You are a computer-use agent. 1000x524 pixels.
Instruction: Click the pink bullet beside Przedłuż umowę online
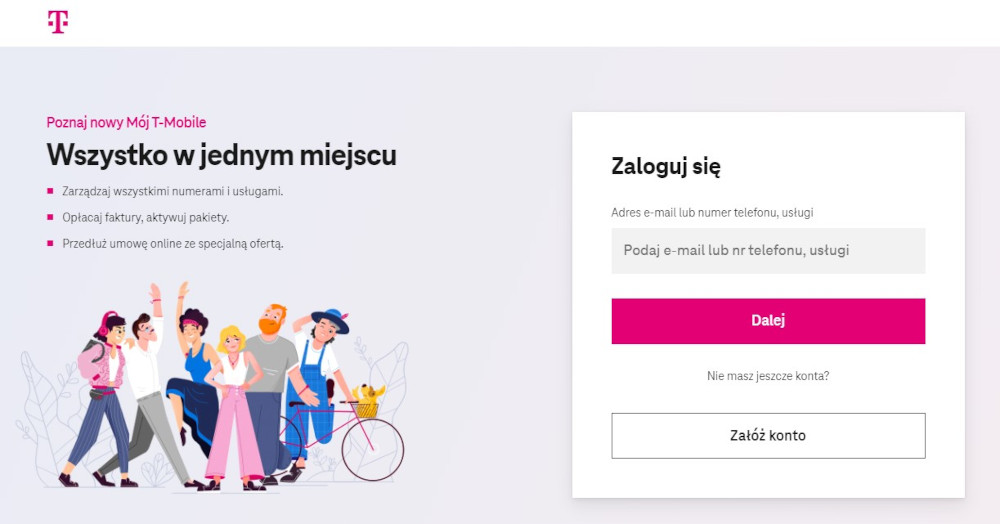click(x=50, y=243)
